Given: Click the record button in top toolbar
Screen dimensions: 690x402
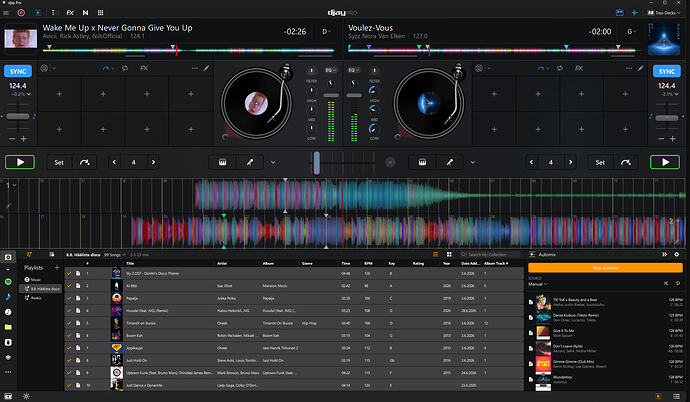Looking at the screenshot, I should [x=21, y=13].
